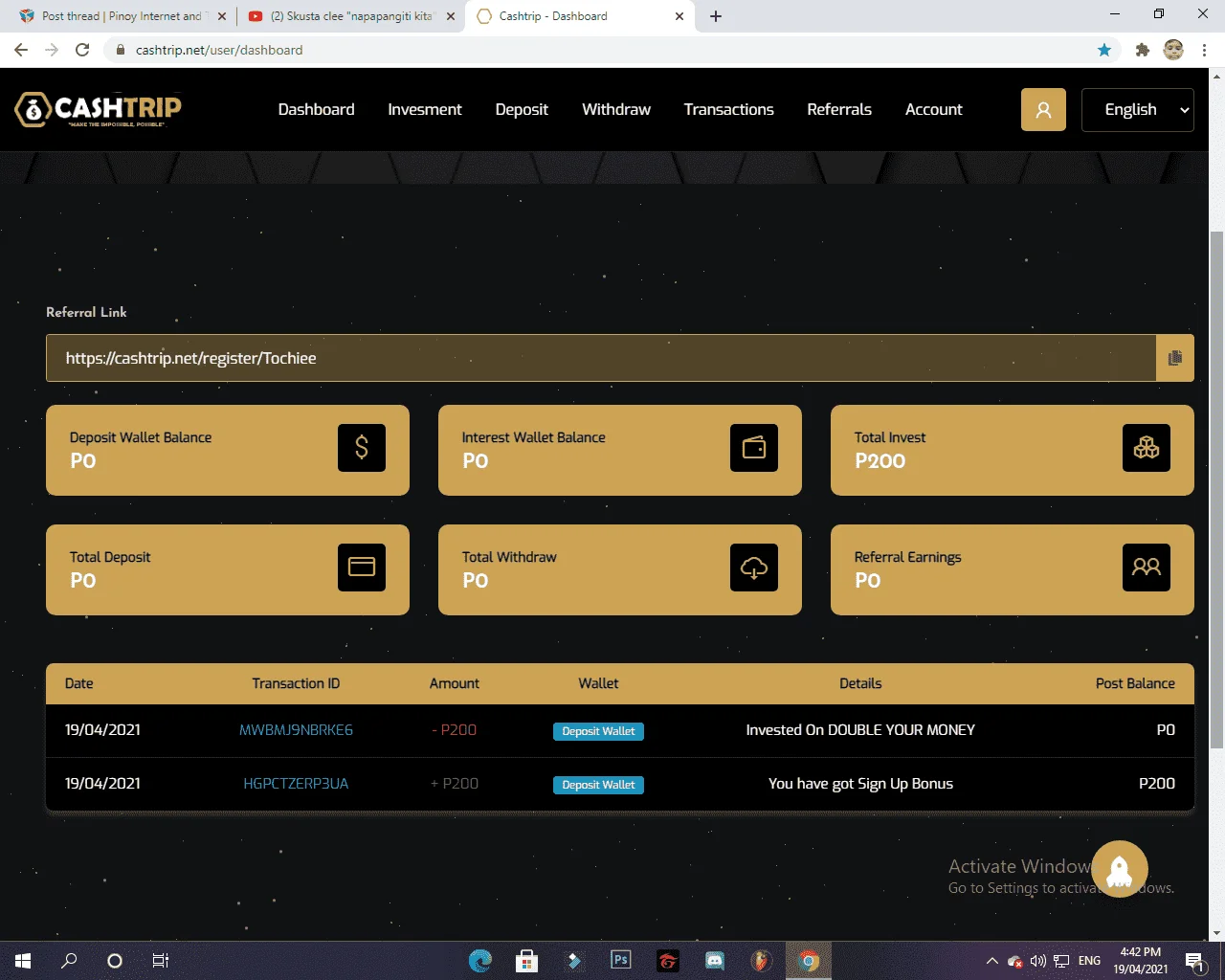Click the '- P200' amount cell

point(454,730)
